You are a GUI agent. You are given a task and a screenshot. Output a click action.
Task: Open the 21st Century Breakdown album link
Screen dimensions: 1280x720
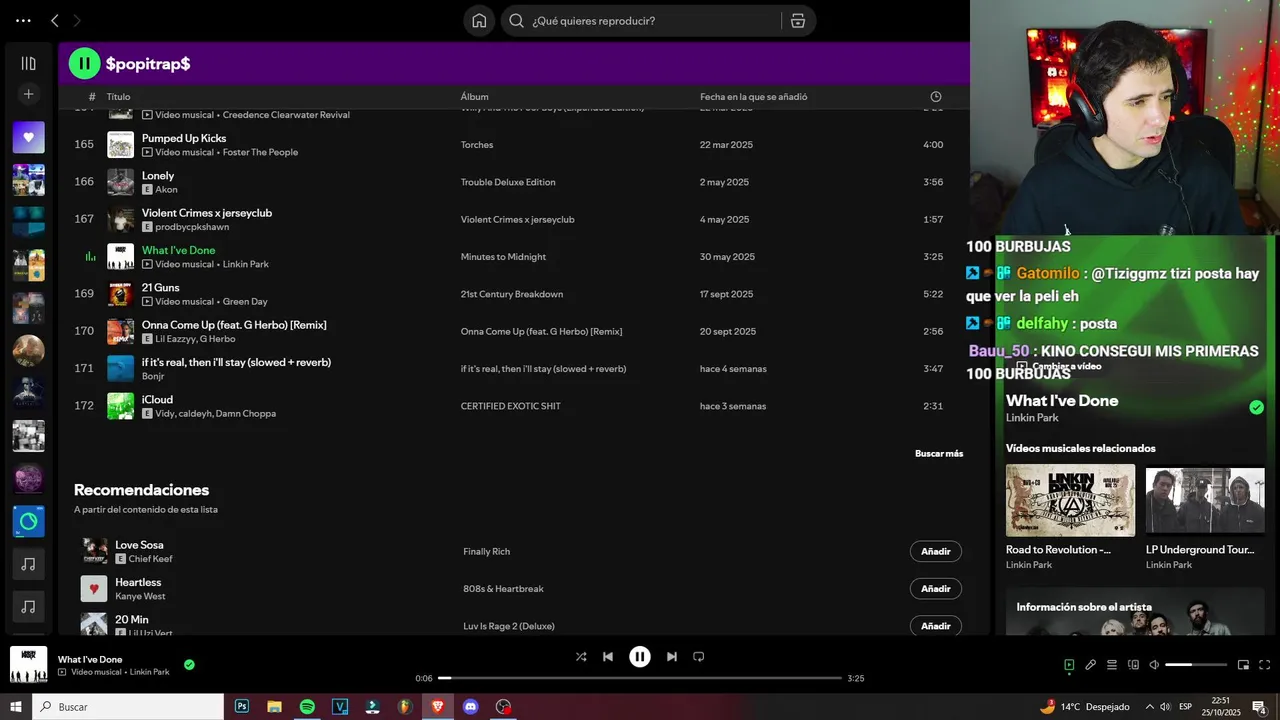pos(511,294)
